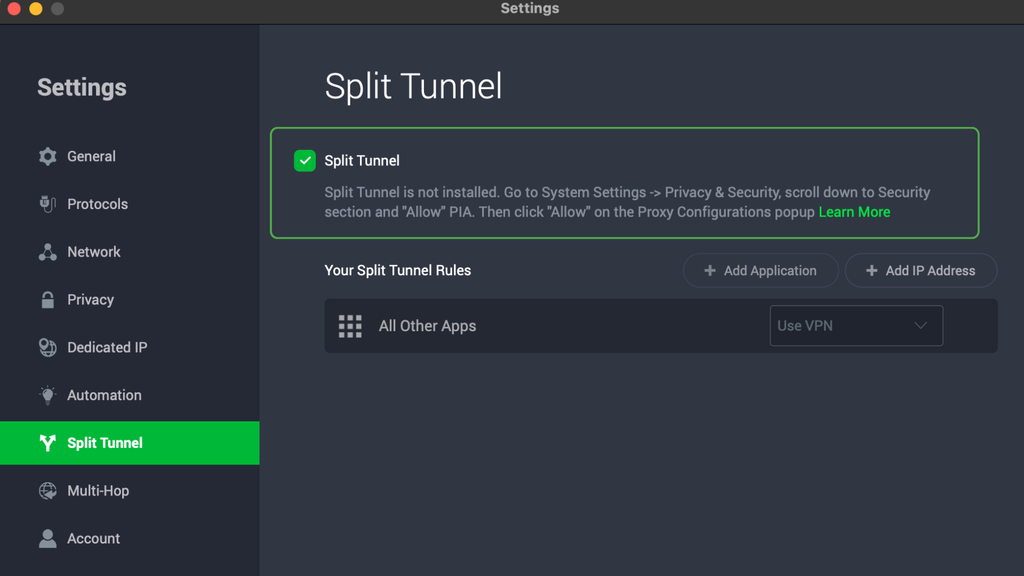The width and height of the screenshot is (1024, 576).
Task: Close the Settings window
Action: [14, 8]
